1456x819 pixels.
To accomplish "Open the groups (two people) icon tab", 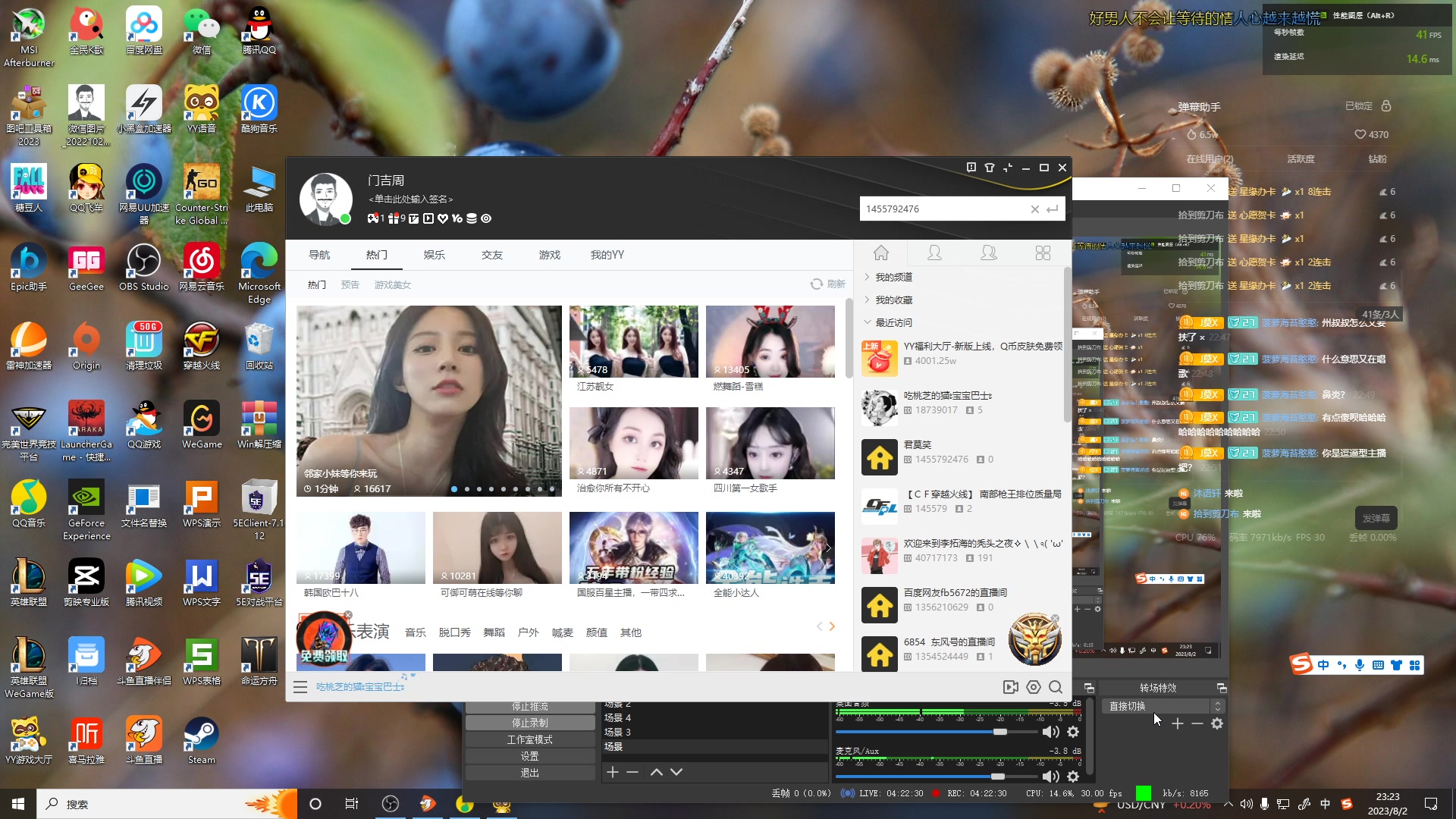I will [989, 253].
